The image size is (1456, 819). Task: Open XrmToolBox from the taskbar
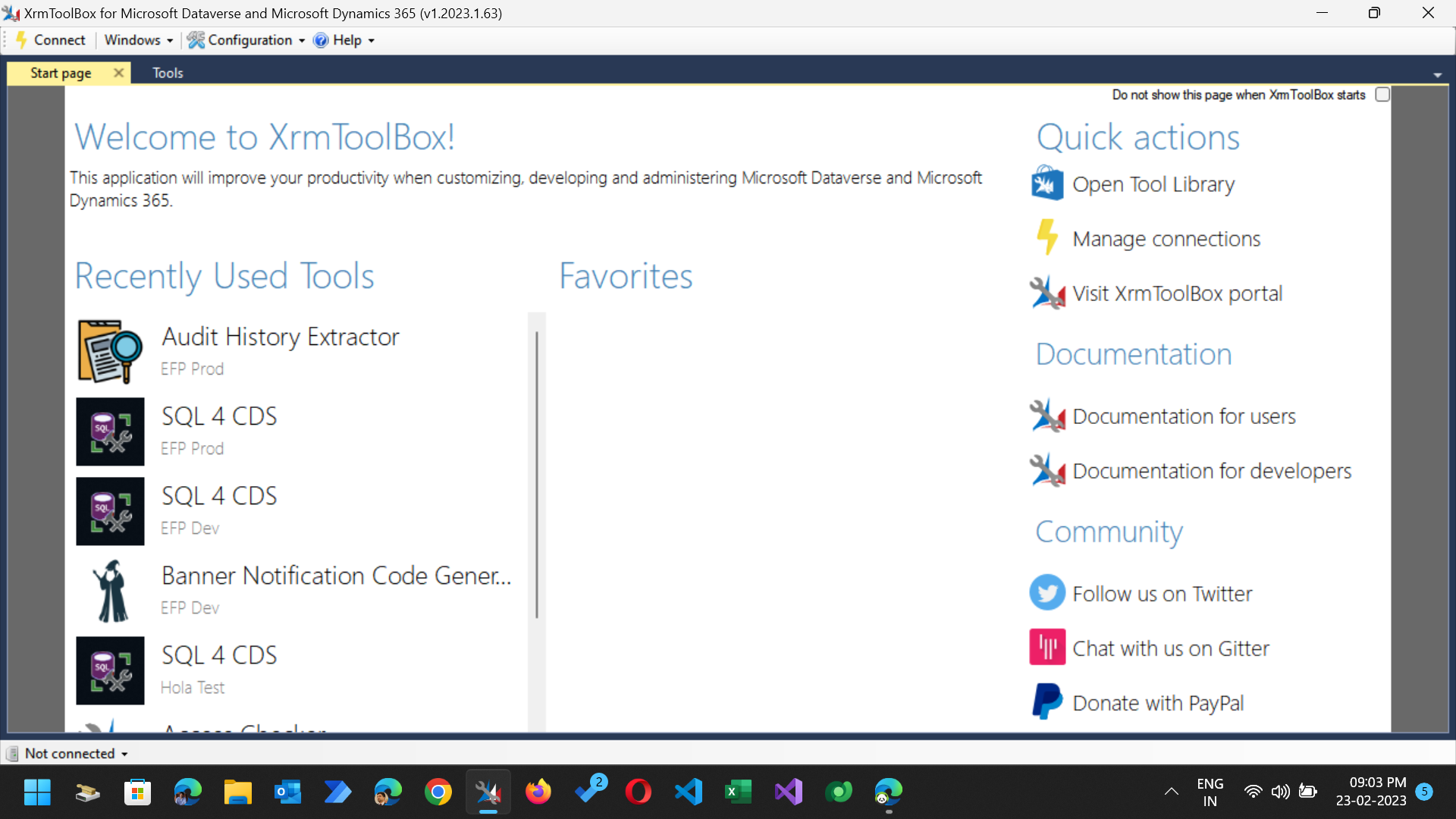coord(488,792)
